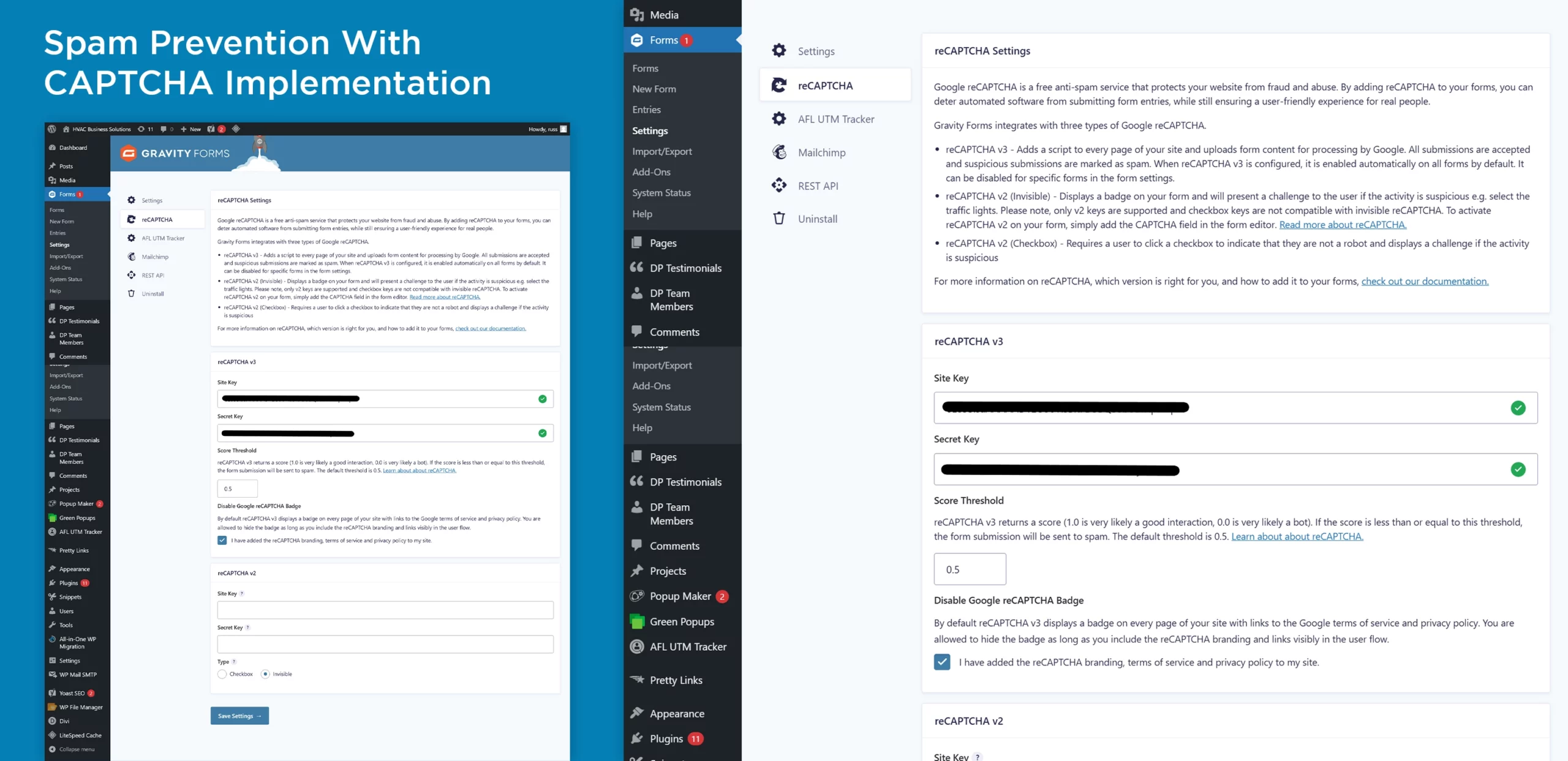
Task: Follow 'Learn about about reCAPTCHA.' link in enlarged view
Action: pyautogui.click(x=1297, y=536)
